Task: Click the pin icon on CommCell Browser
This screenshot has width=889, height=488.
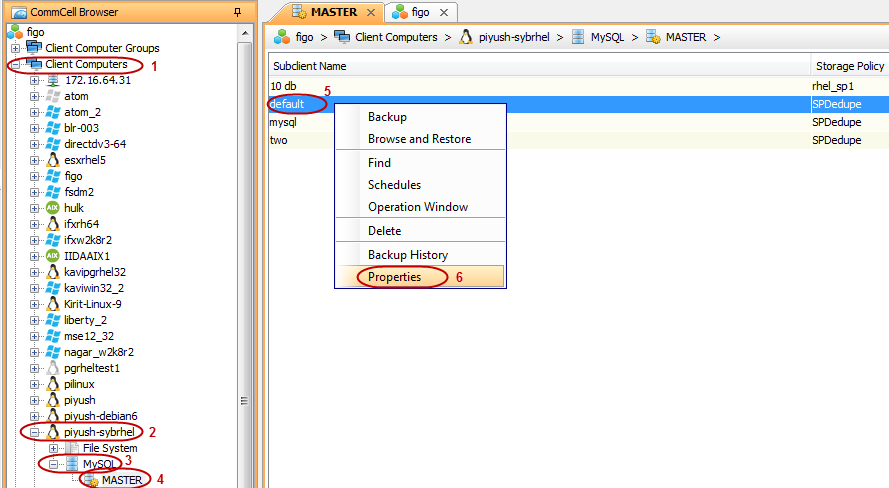Action: 236,12
